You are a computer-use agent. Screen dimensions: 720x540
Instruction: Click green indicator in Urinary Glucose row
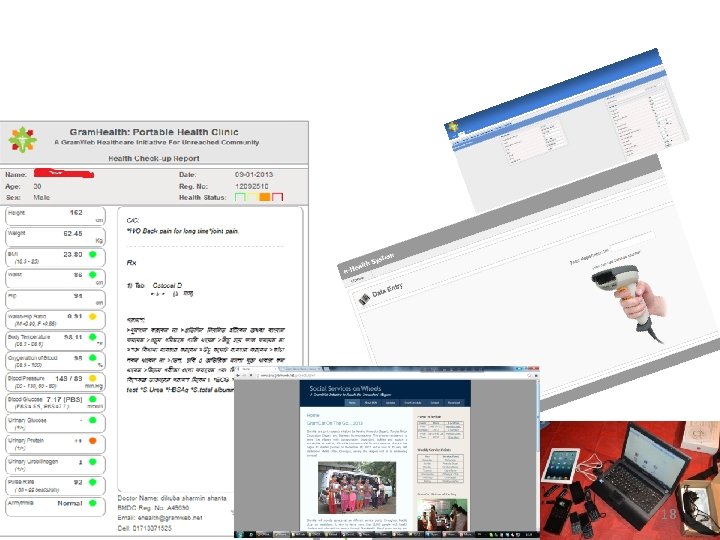[x=93, y=420]
